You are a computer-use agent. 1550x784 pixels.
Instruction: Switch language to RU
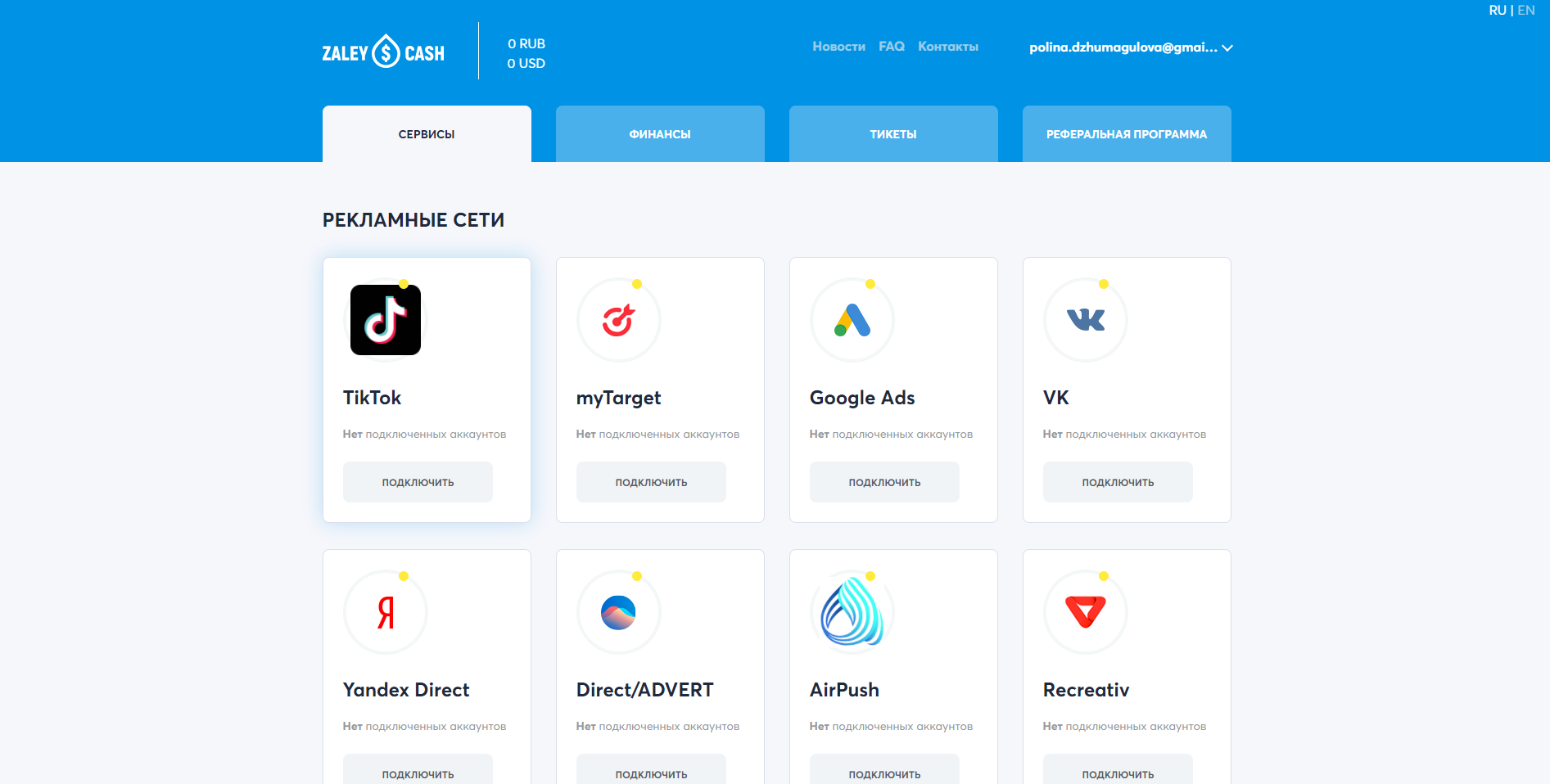click(x=1498, y=11)
